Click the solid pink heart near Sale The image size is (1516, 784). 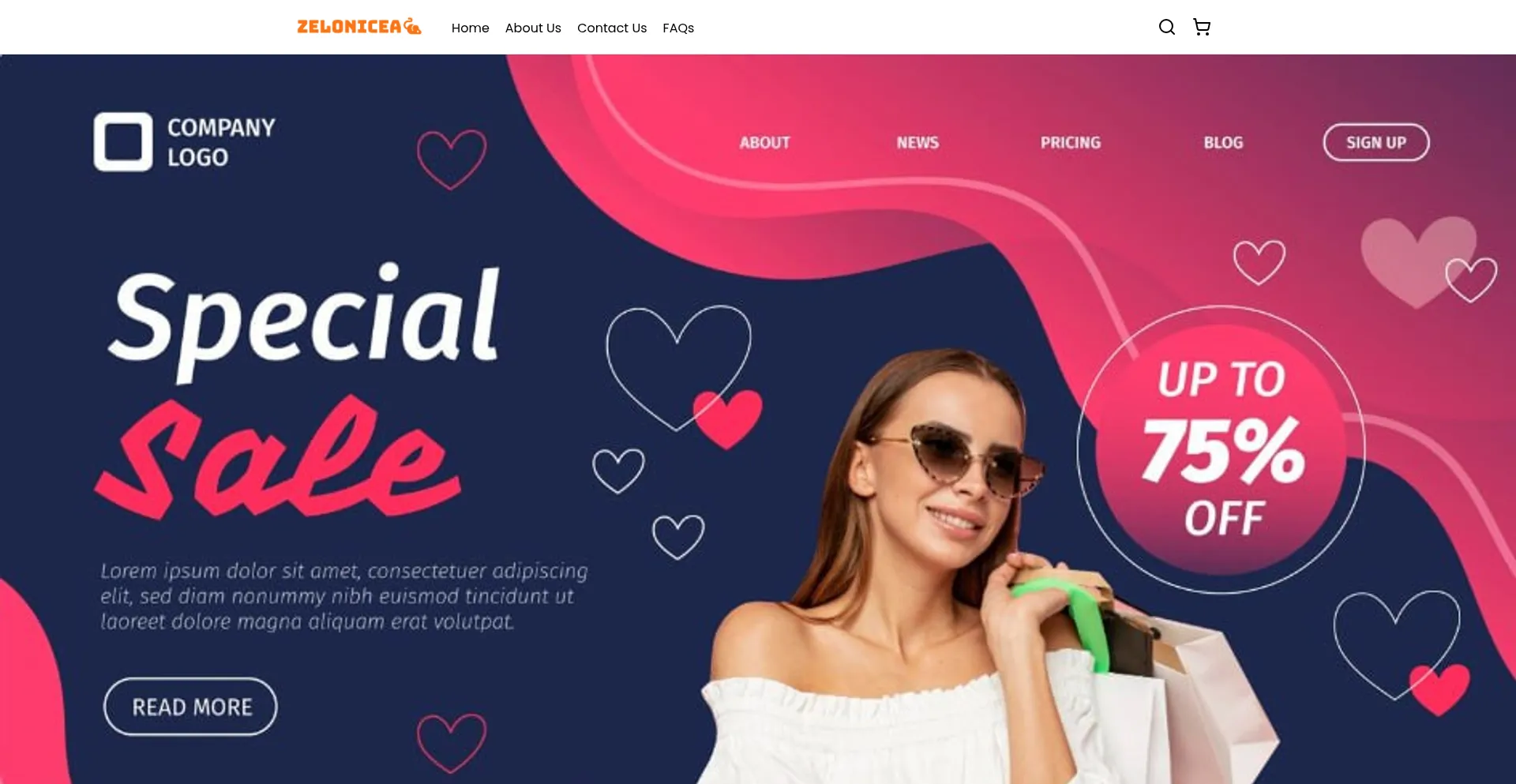pos(728,418)
